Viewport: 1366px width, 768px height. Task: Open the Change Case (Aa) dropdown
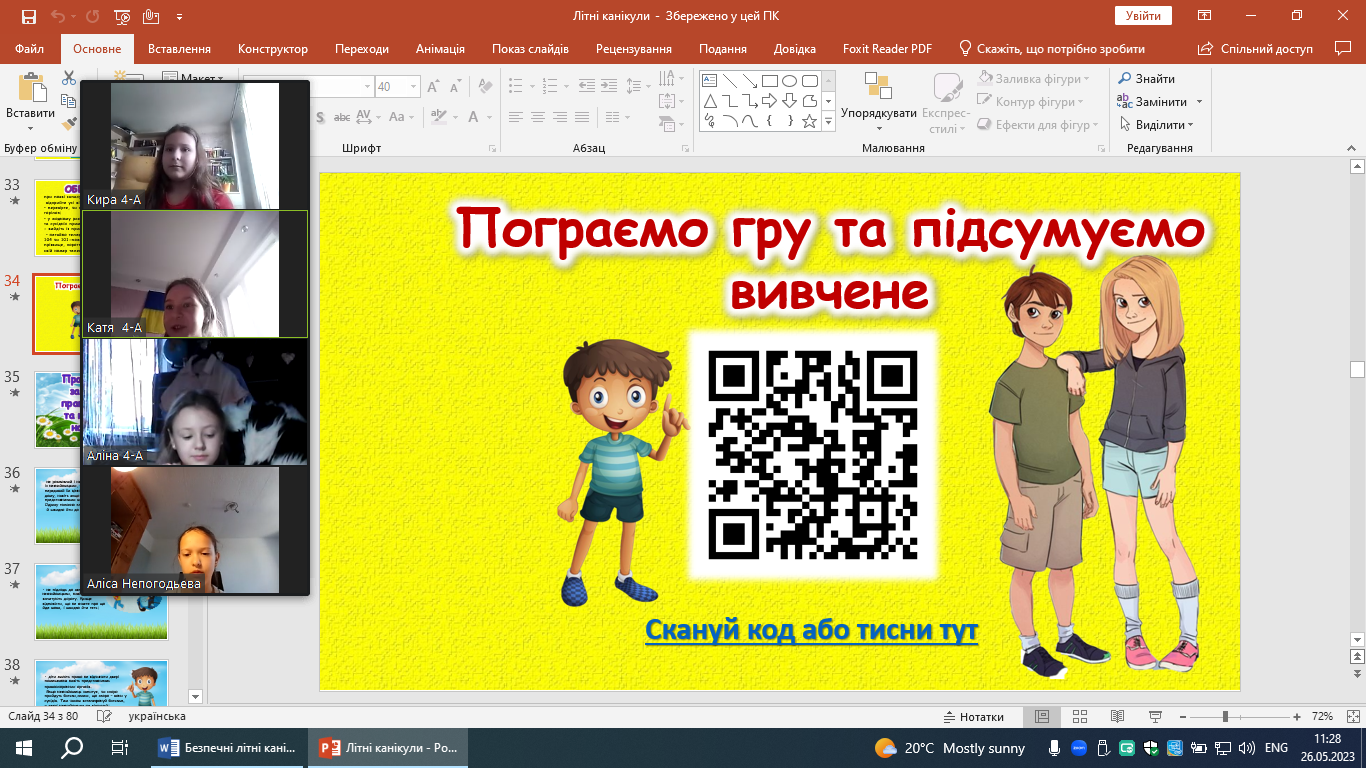[402, 117]
